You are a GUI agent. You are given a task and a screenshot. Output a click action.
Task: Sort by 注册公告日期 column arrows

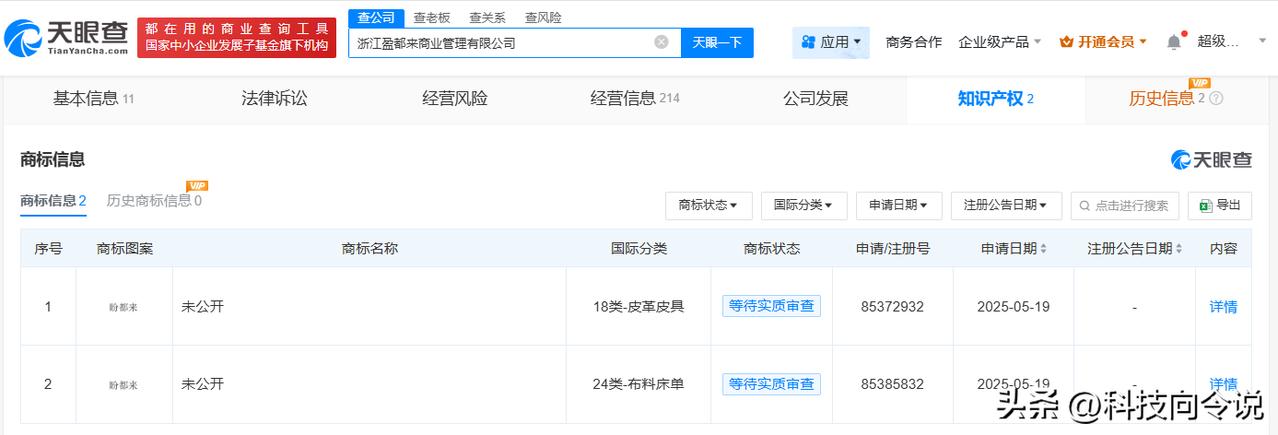pyautogui.click(x=1179, y=248)
